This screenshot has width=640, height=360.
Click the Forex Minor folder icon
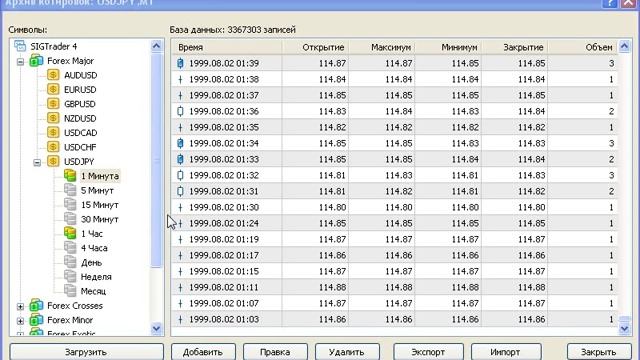pos(36,320)
